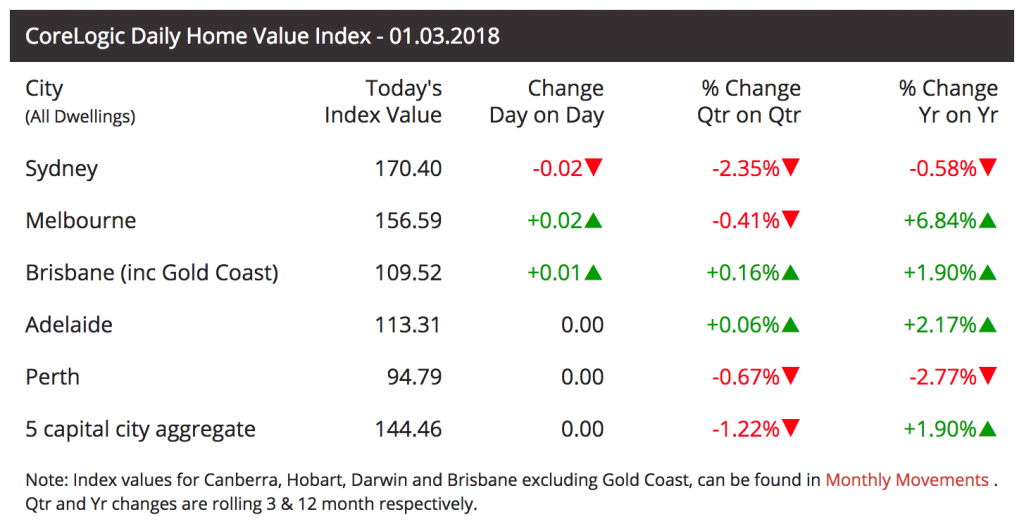The width and height of the screenshot is (1024, 524).
Task: Select the Sydney city row label
Action: click(x=61, y=168)
